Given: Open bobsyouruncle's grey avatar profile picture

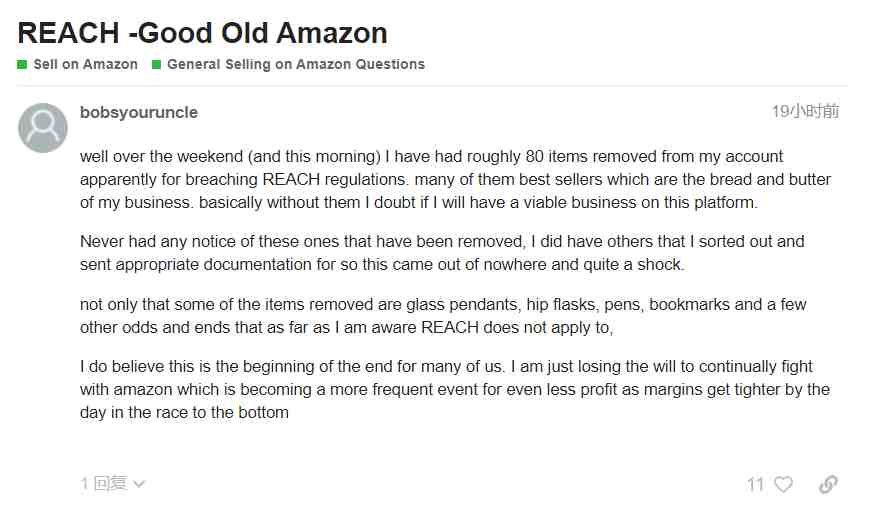Looking at the screenshot, I should 43,128.
